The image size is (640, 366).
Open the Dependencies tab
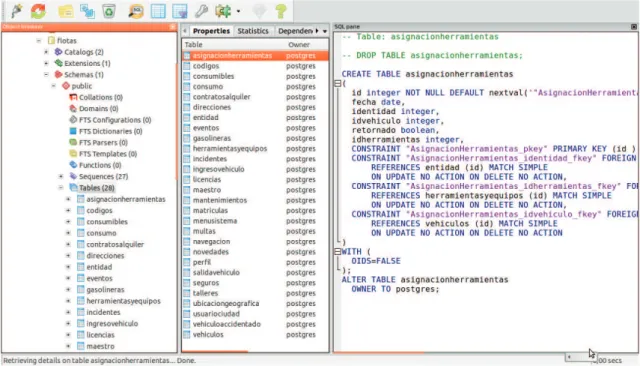295,31
